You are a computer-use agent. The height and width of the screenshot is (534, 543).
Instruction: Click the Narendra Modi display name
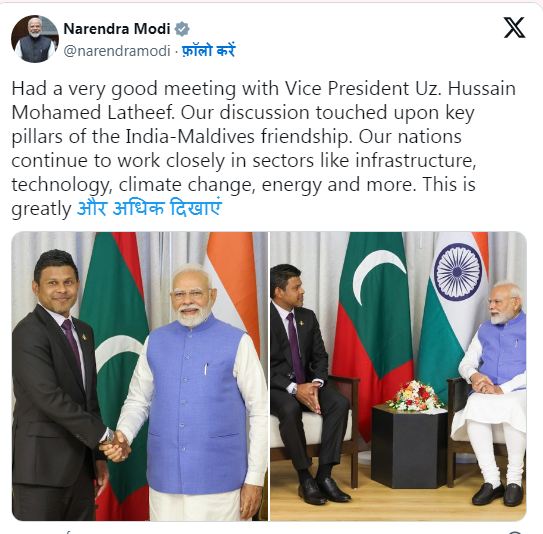point(117,29)
